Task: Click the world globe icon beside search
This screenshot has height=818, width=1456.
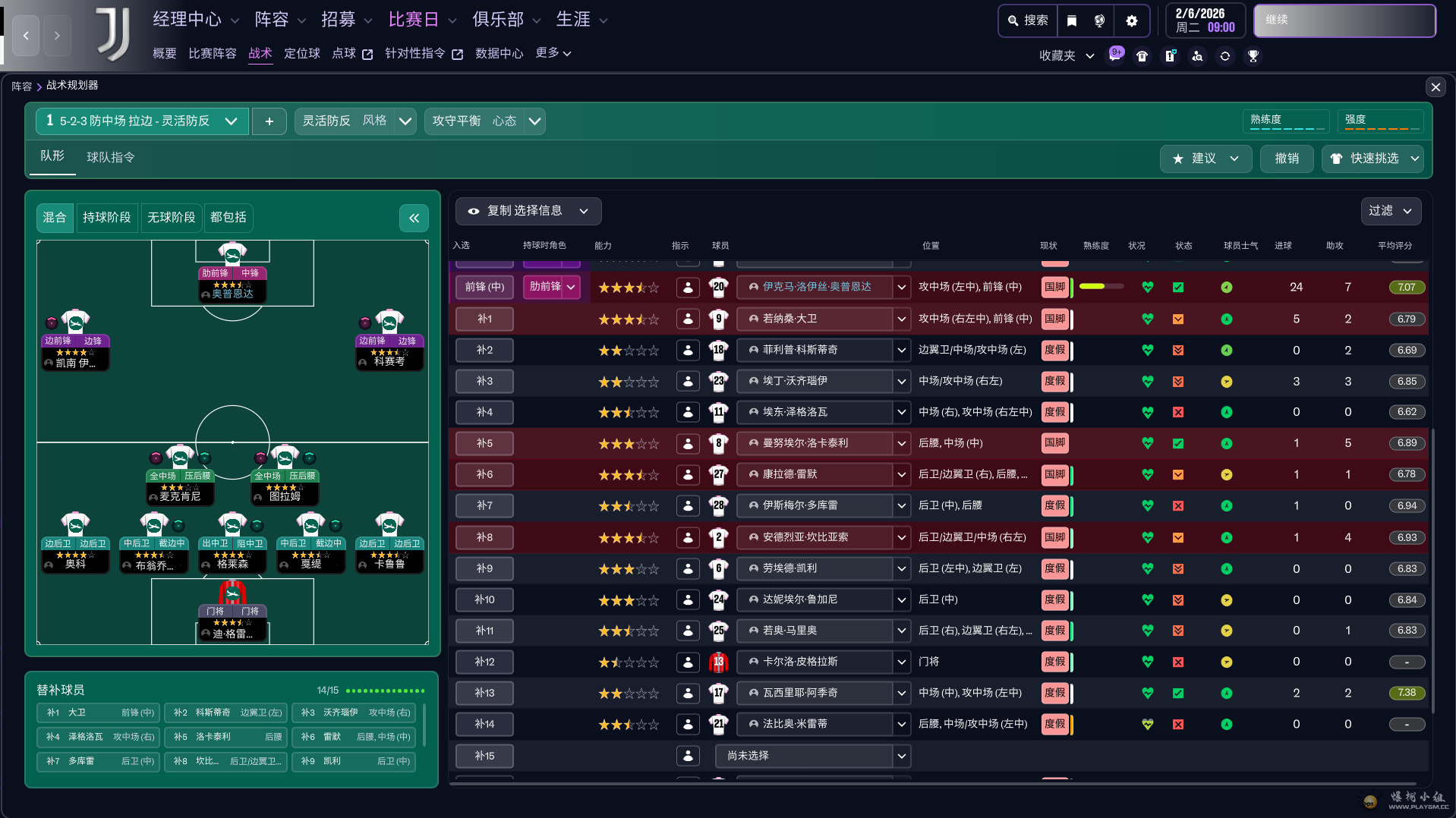Action: [x=1099, y=20]
